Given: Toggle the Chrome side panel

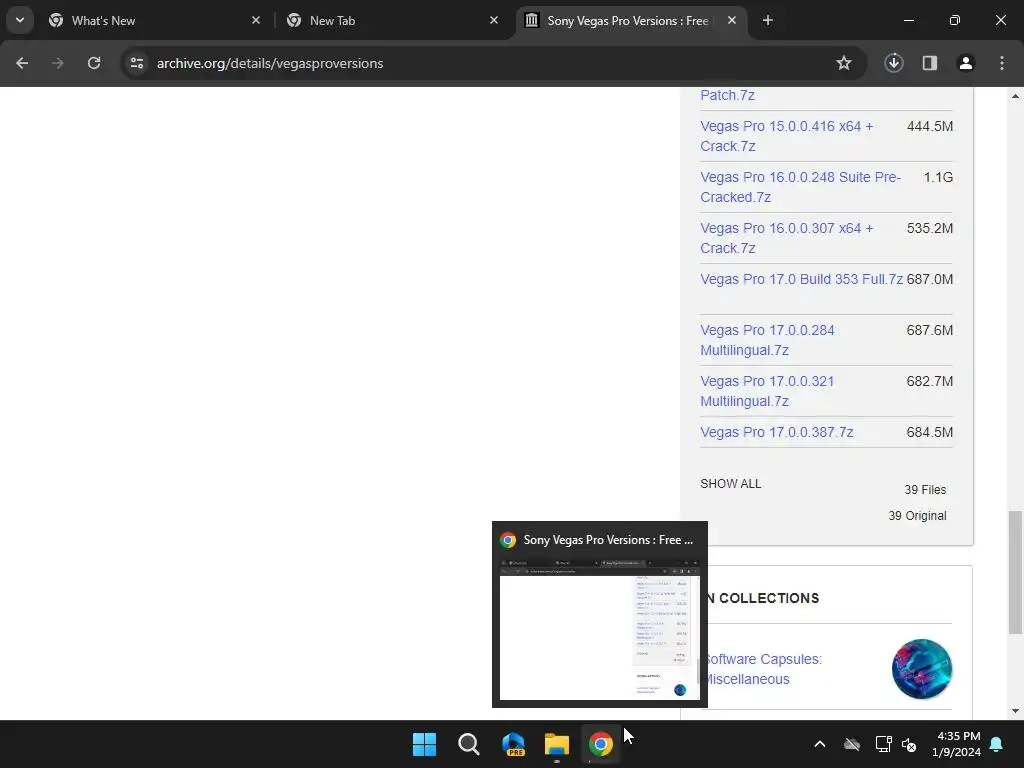Looking at the screenshot, I should pos(930,63).
